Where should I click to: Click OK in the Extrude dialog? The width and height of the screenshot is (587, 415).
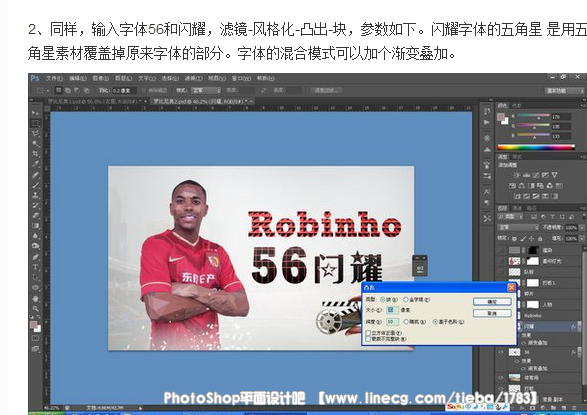(492, 302)
